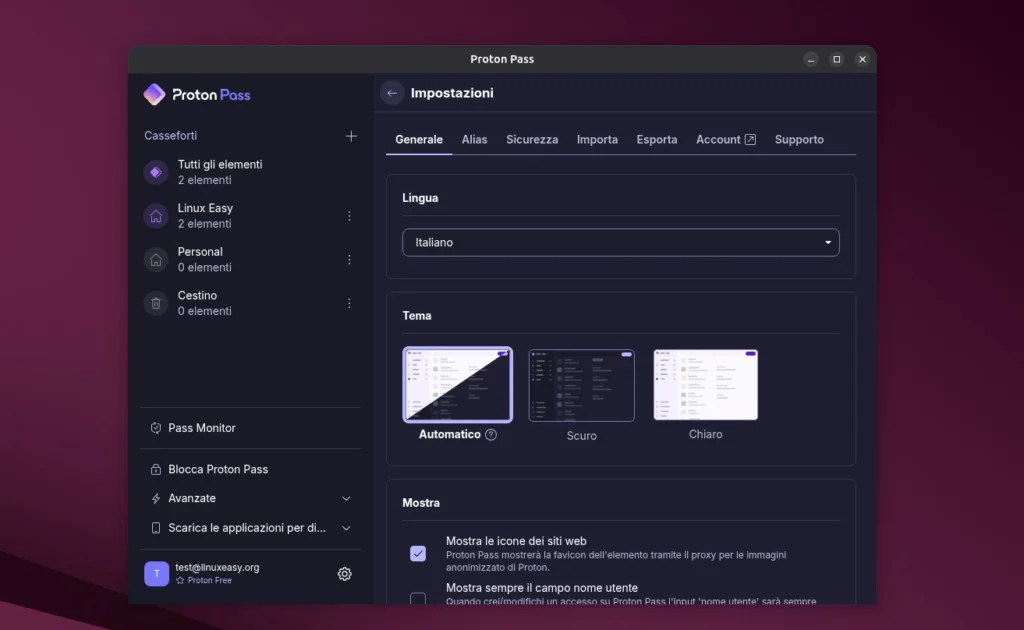Switch to the Sicurezza tab

pos(532,140)
